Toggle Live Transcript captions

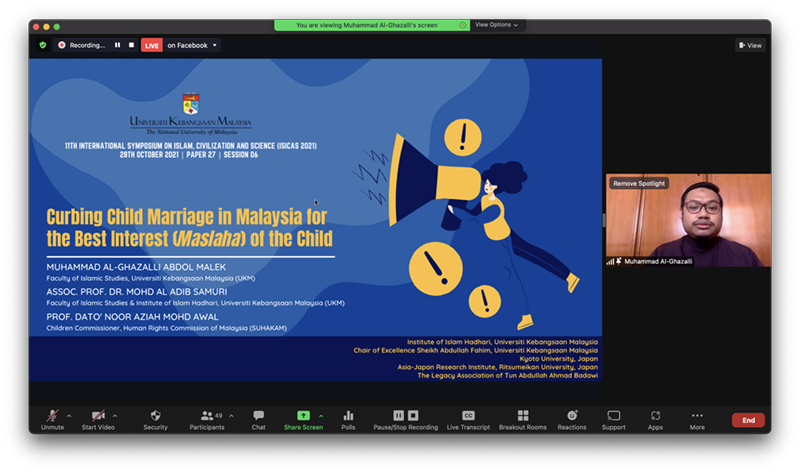pyautogui.click(x=468, y=417)
